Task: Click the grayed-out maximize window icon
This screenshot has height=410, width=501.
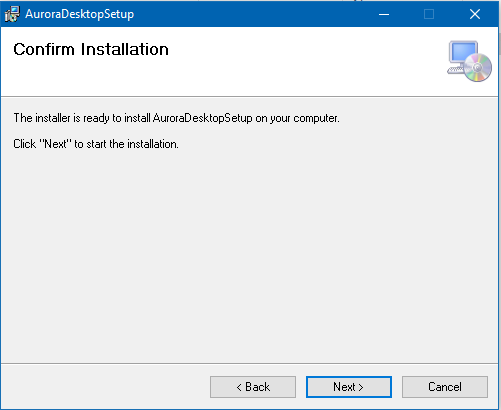Action: pyautogui.click(x=429, y=14)
